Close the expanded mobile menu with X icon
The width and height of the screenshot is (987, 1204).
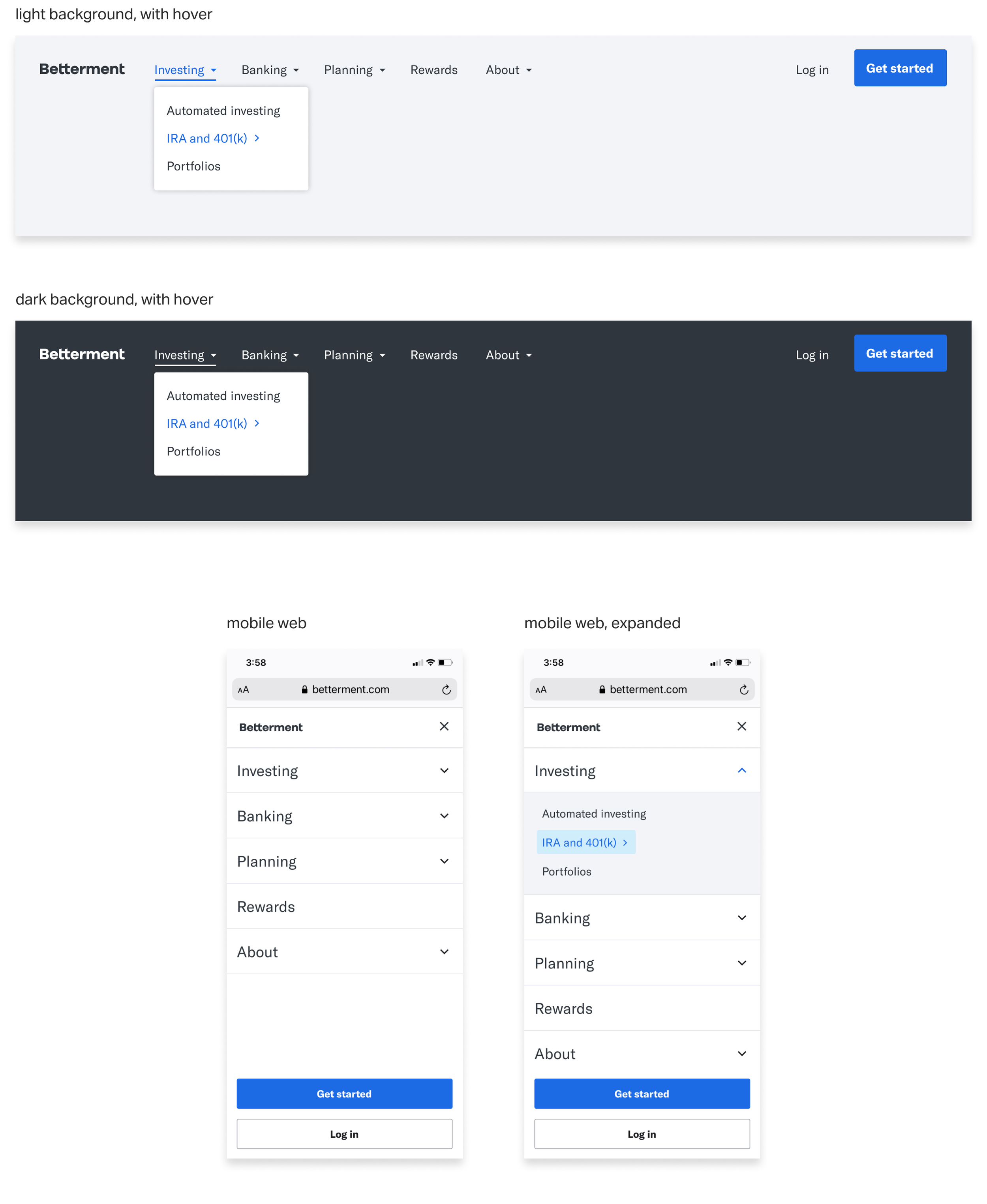[741, 726]
